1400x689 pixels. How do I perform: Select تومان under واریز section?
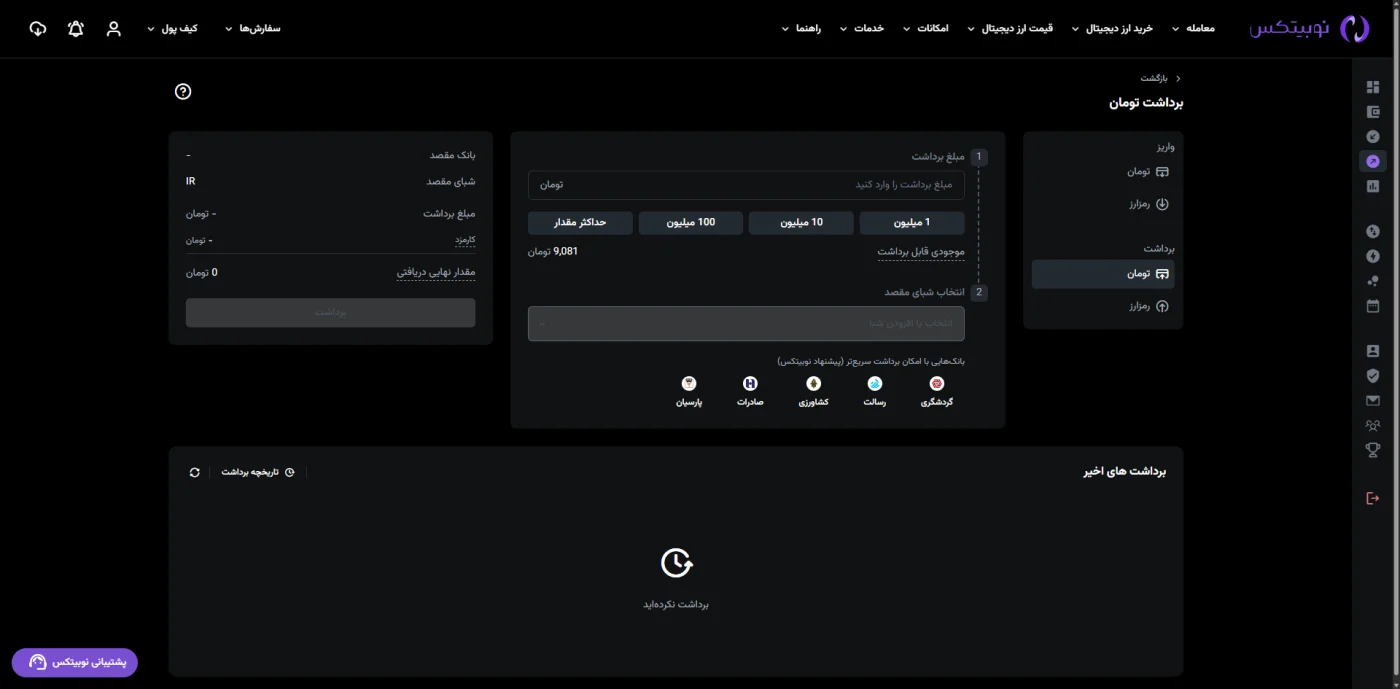[1148, 172]
